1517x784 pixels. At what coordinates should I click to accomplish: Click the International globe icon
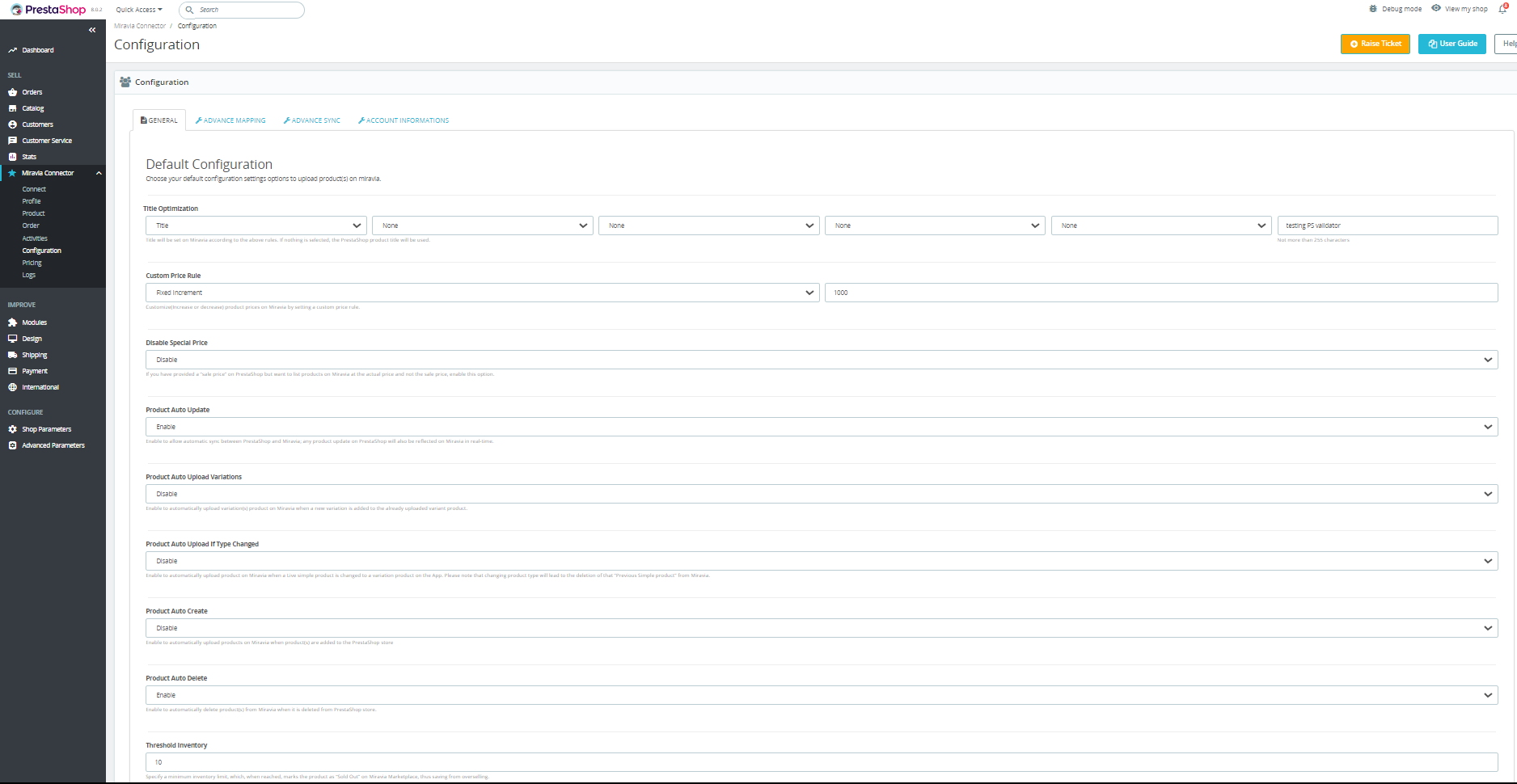(12, 387)
